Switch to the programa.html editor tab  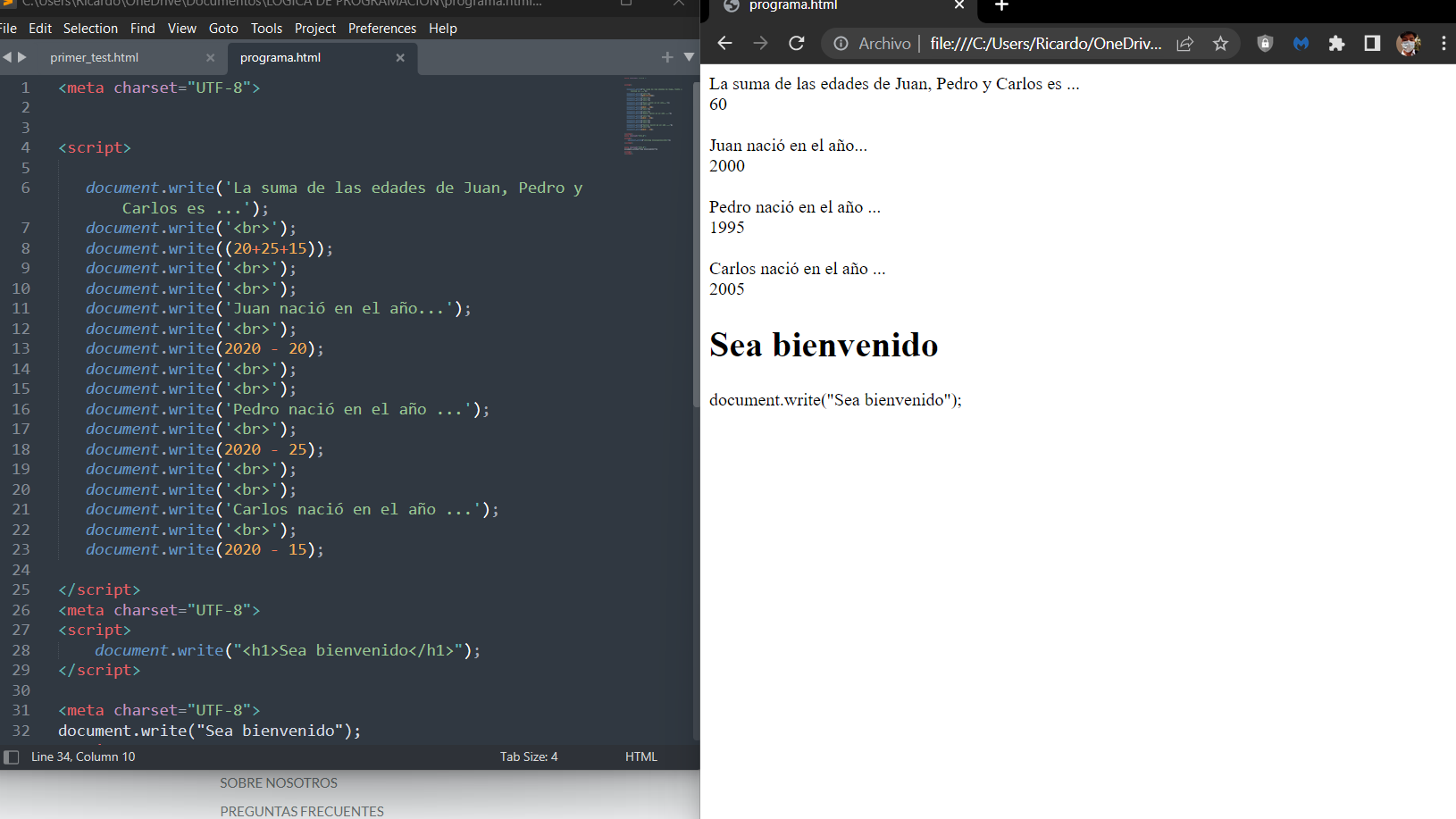point(280,57)
